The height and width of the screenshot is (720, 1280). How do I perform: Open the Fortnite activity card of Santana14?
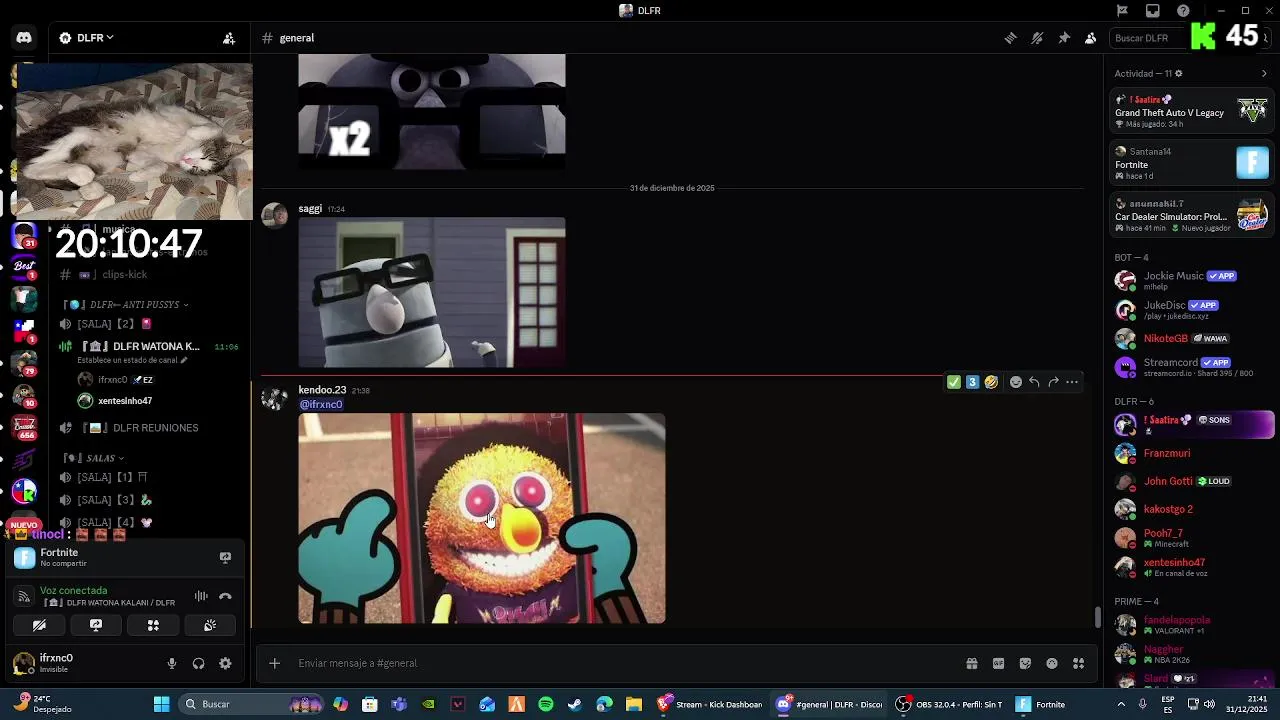point(1192,163)
